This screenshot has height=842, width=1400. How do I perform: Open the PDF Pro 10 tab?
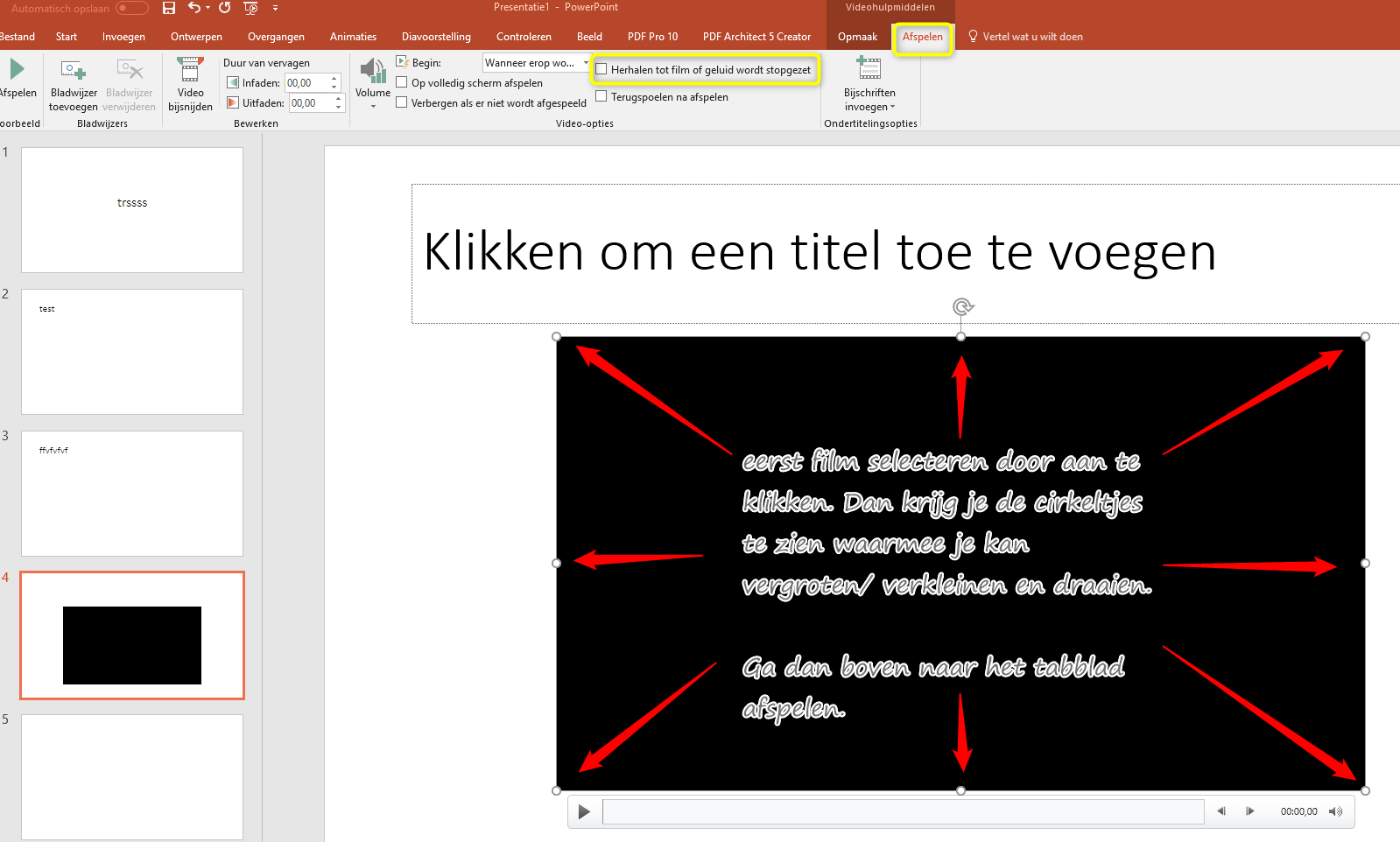click(x=652, y=37)
